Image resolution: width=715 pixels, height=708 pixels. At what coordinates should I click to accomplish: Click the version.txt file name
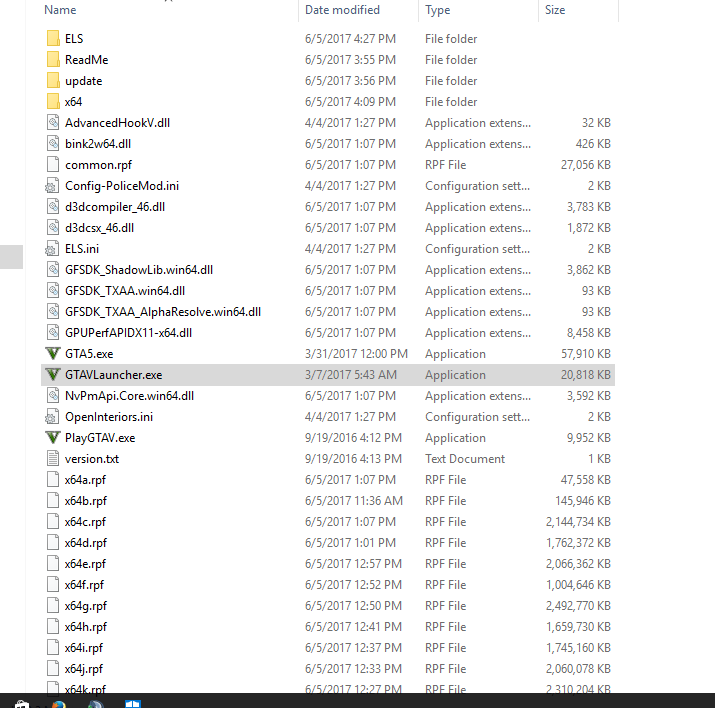coord(92,458)
